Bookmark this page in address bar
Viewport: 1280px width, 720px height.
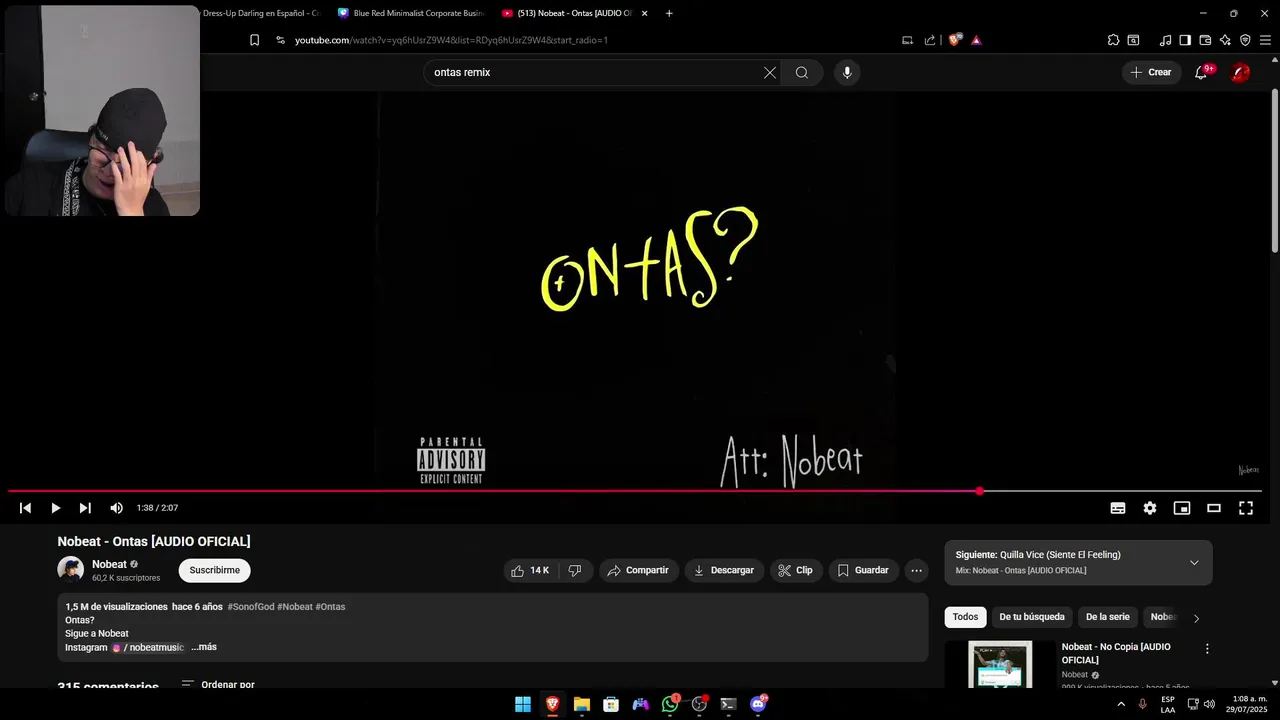coord(254,40)
